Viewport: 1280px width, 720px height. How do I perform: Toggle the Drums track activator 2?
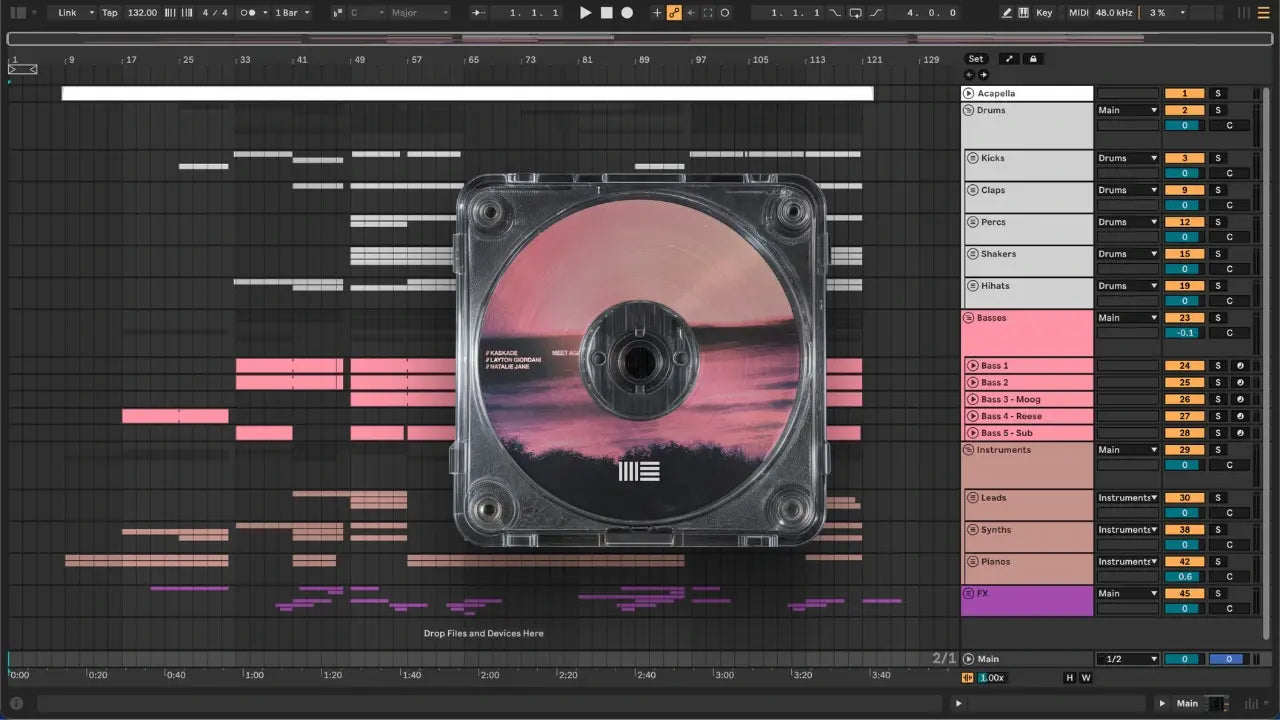(1184, 110)
